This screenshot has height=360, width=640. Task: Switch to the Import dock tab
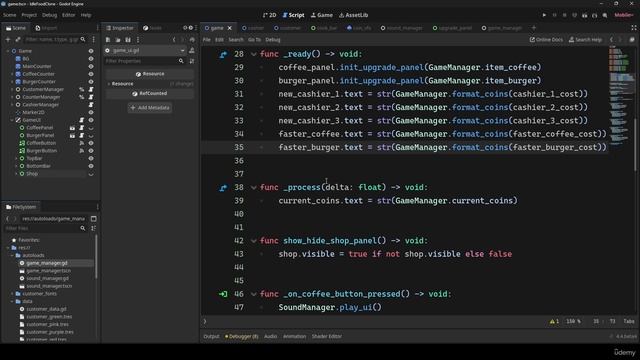pos(46,28)
